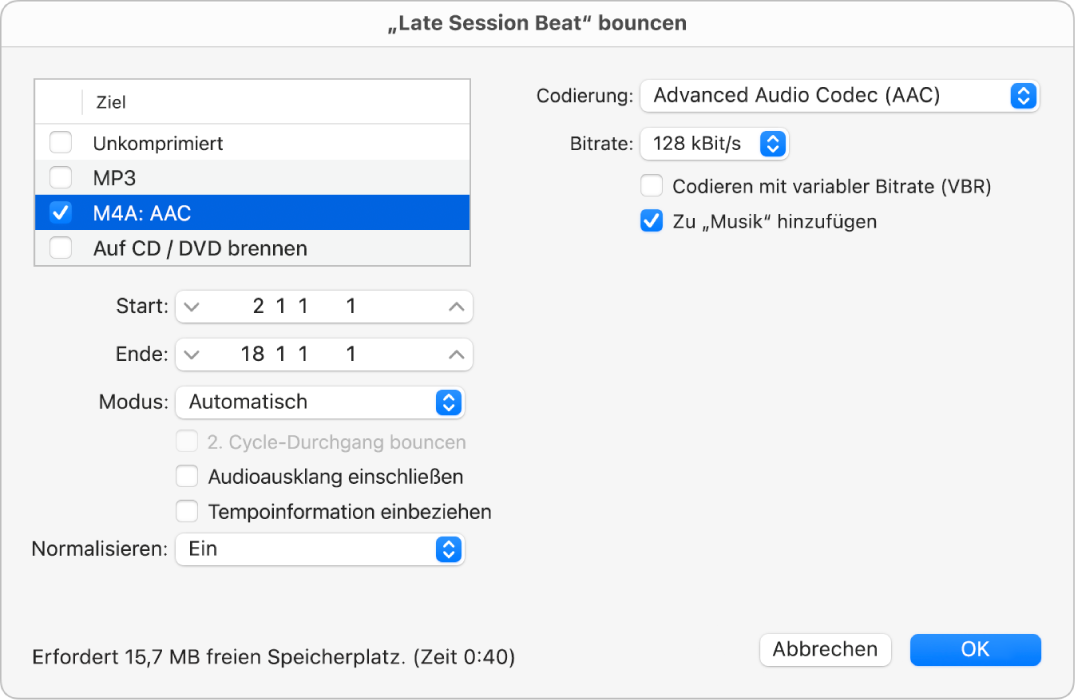
Task: Increment the Ende value with the up arrow
Action: pyautogui.click(x=456, y=354)
